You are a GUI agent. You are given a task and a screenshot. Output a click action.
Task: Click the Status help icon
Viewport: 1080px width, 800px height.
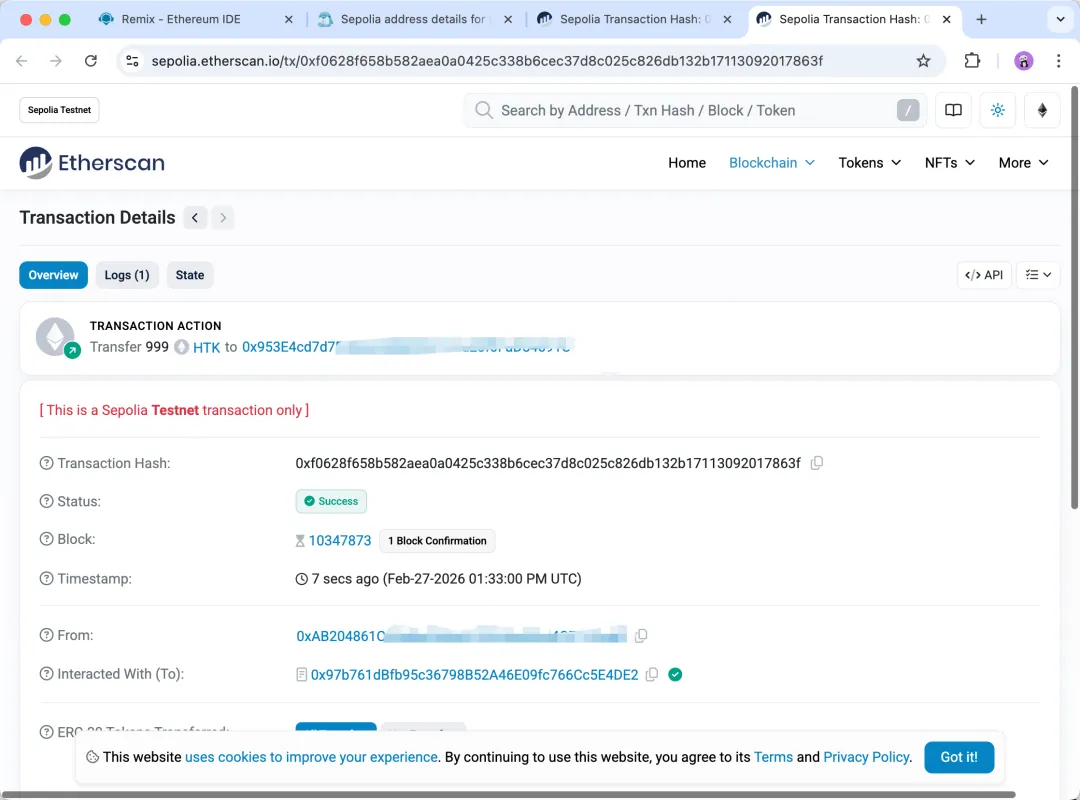[46, 501]
